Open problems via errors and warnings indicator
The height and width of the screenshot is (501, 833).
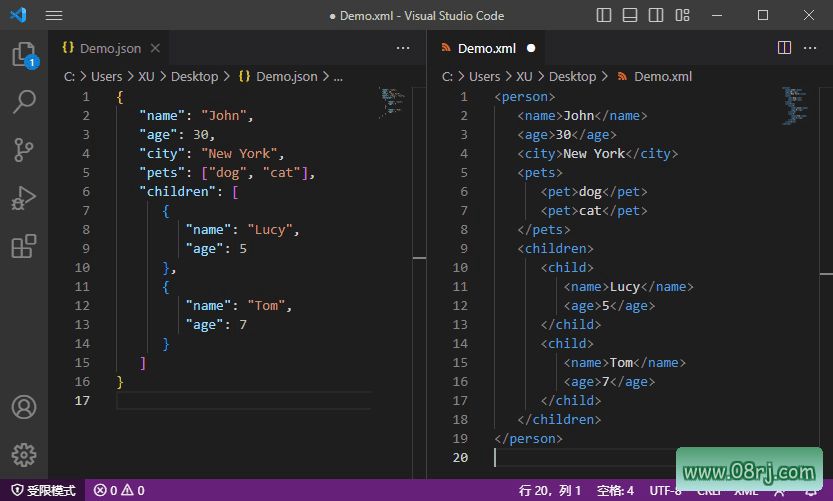[x=120, y=490]
